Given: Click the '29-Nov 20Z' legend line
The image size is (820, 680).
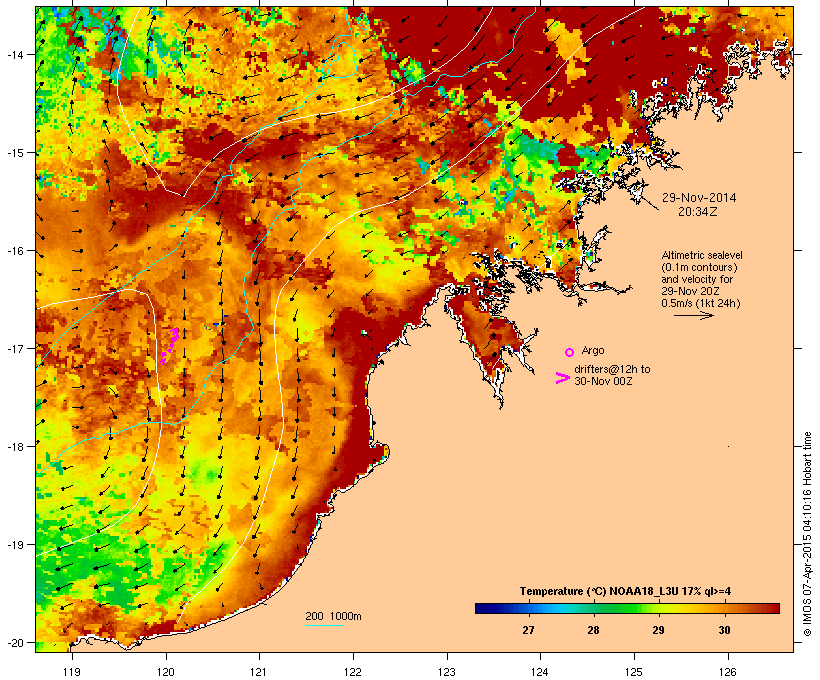Looking at the screenshot, I should (688, 291).
